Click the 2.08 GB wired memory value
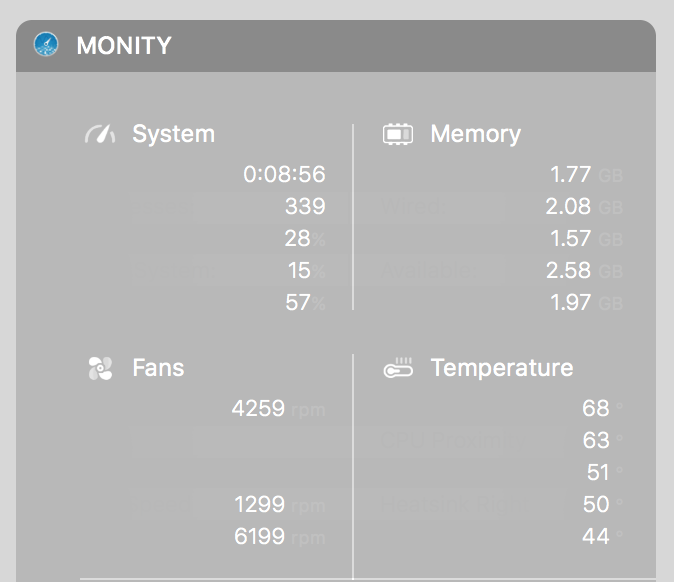This screenshot has height=582, width=674. tap(584, 206)
